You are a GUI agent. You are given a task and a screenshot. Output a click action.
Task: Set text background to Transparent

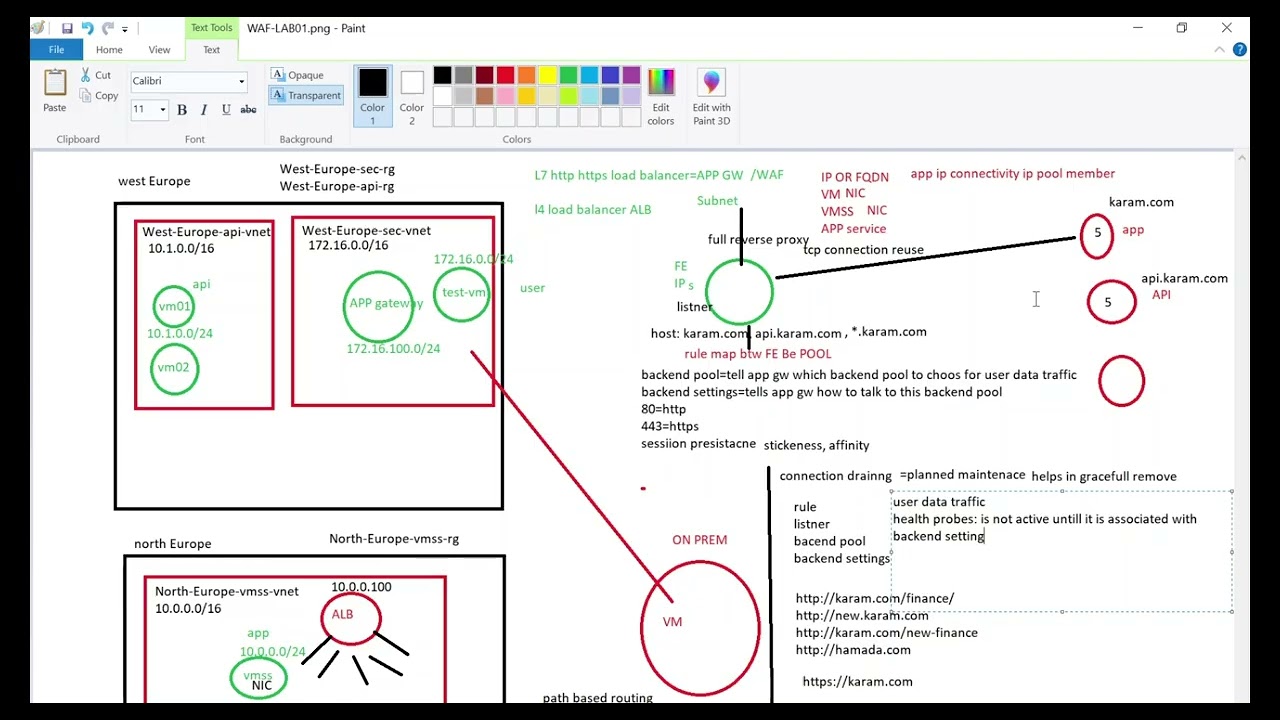306,95
